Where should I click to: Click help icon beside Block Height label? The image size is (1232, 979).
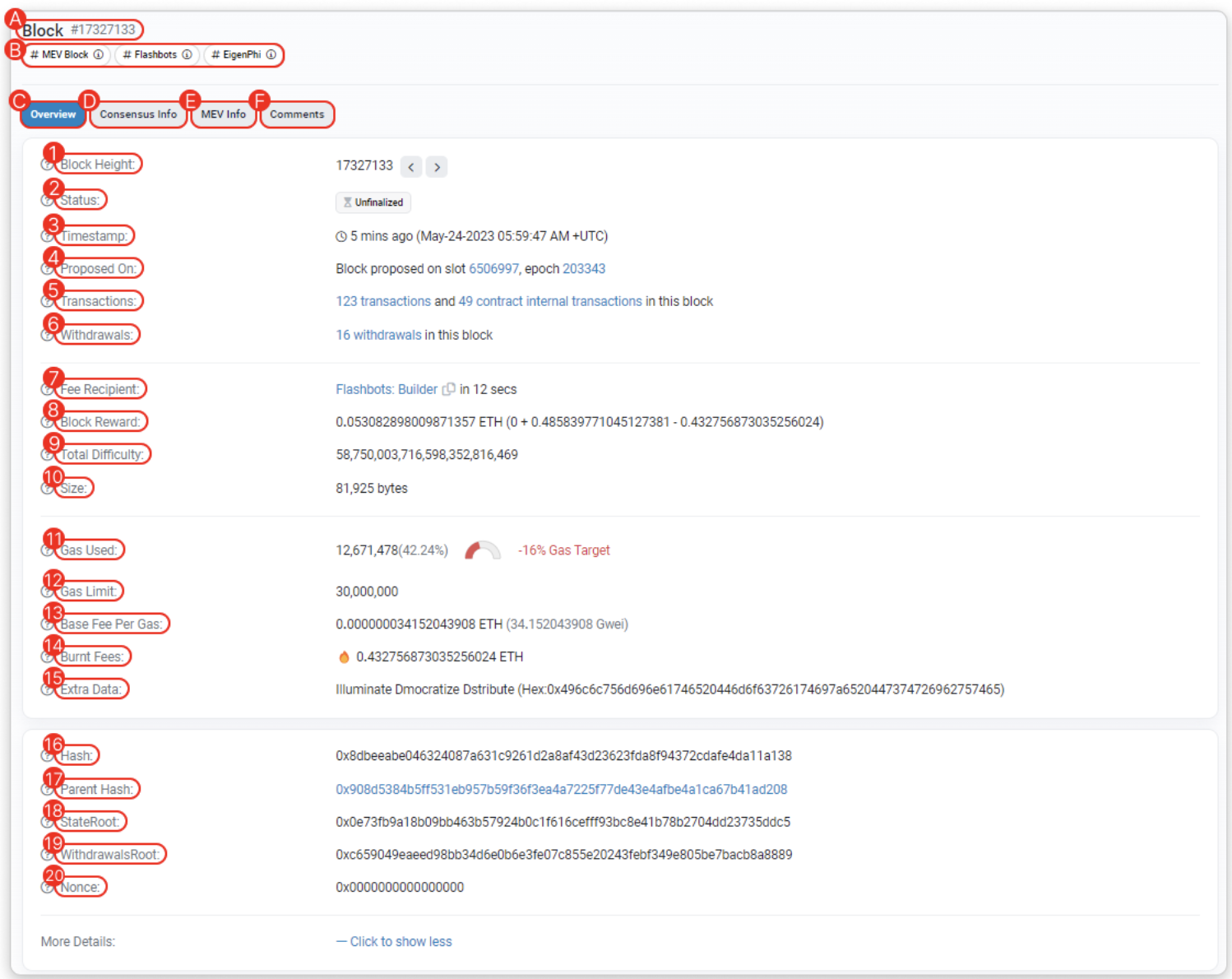pyautogui.click(x=47, y=165)
